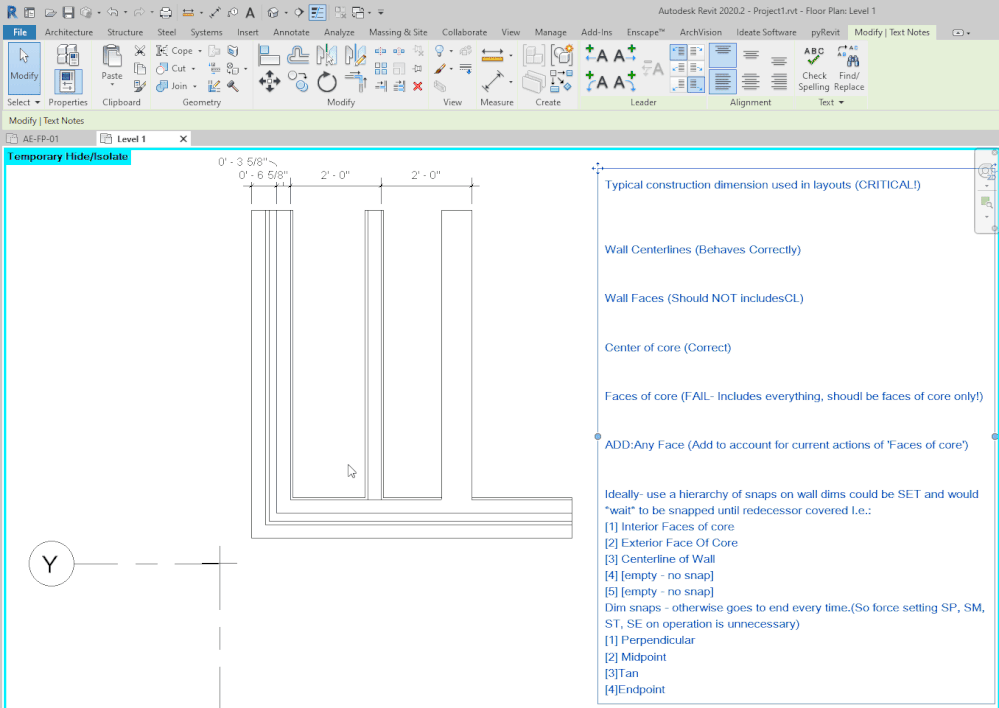Viewport: 999px width, 708px height.
Task: Toggle Thin Lines in quick access toolbar
Action: coord(317,12)
